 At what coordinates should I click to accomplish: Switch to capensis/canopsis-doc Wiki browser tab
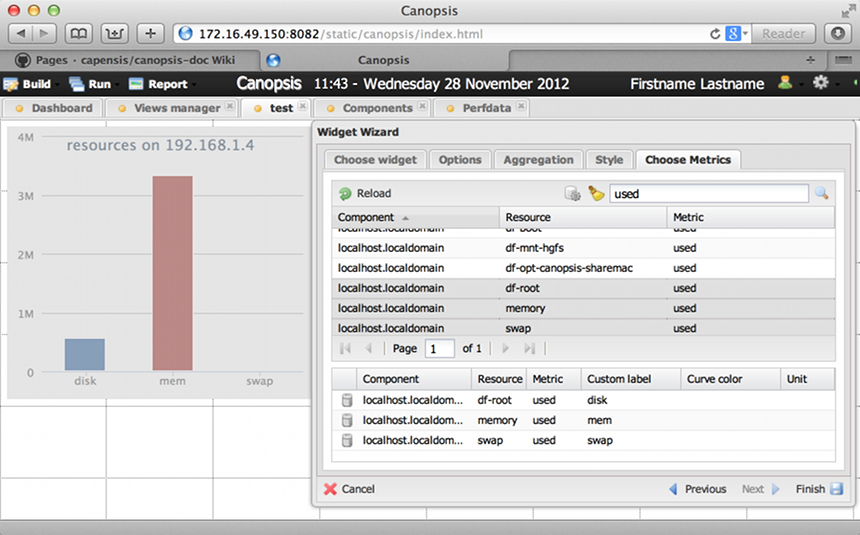coord(131,60)
